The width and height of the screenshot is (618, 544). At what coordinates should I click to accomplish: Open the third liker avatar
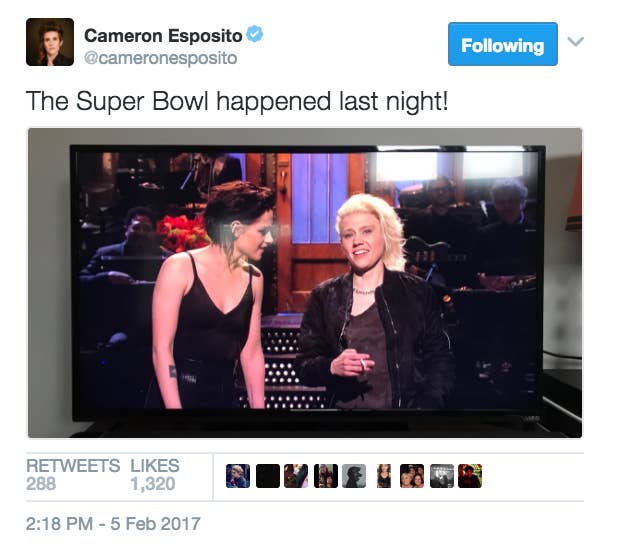pyautogui.click(x=296, y=476)
